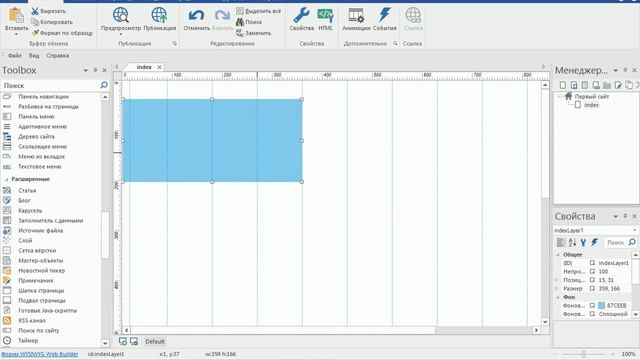
Task: Open the Toolbox panel dropdown arrow
Action: [86, 71]
